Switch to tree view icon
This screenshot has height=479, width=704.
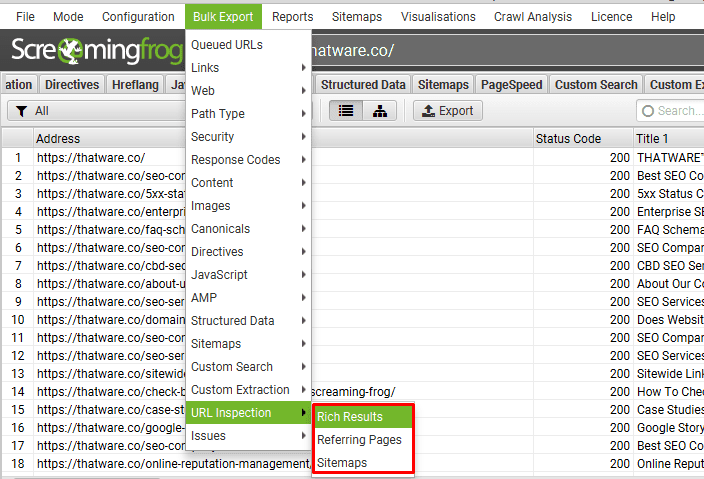click(380, 111)
